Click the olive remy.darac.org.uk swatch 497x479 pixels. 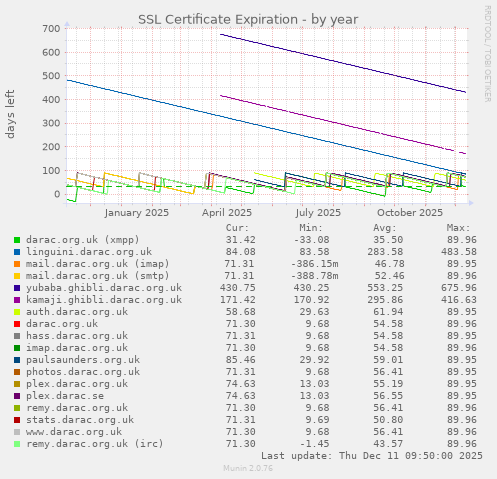pos(17,408)
